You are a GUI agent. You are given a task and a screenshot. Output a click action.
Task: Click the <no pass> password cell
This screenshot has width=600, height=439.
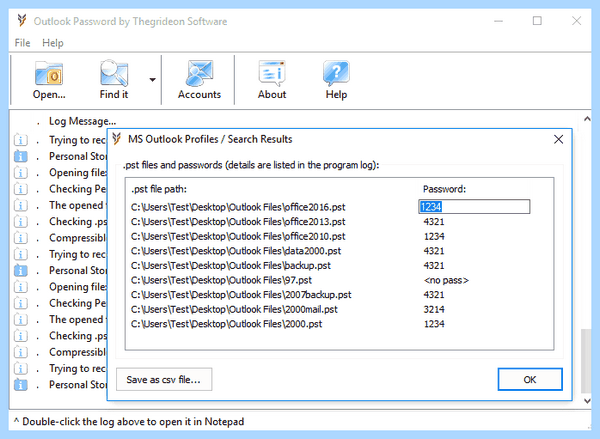446,280
